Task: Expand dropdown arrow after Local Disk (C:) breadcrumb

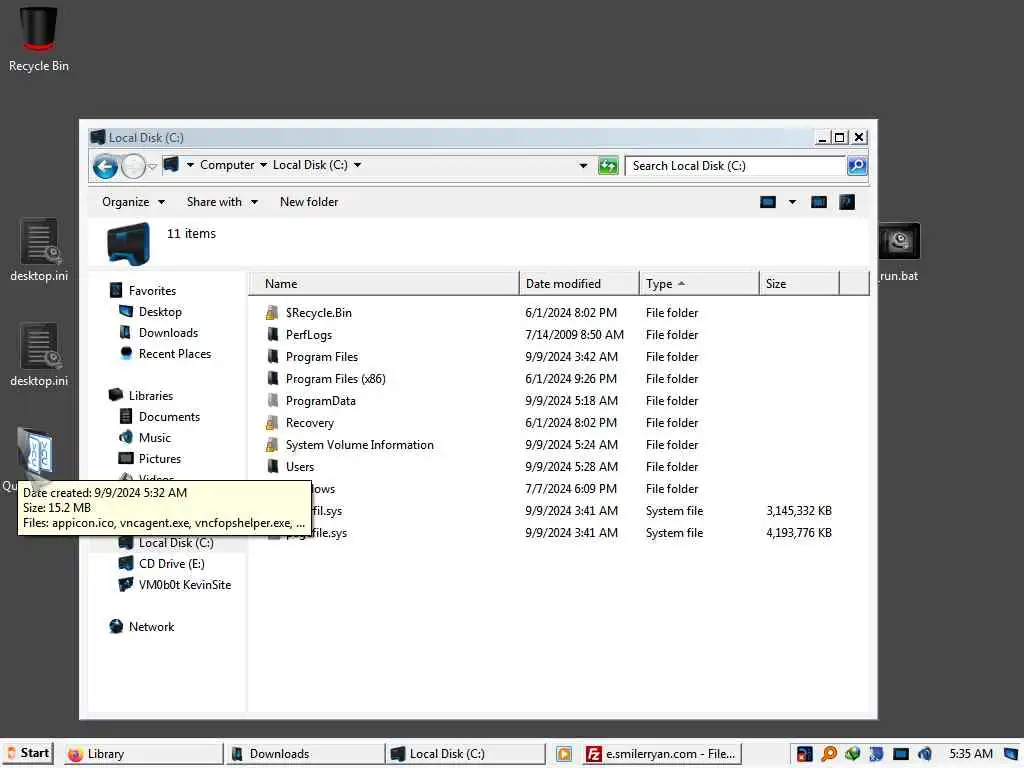Action: 357,165
